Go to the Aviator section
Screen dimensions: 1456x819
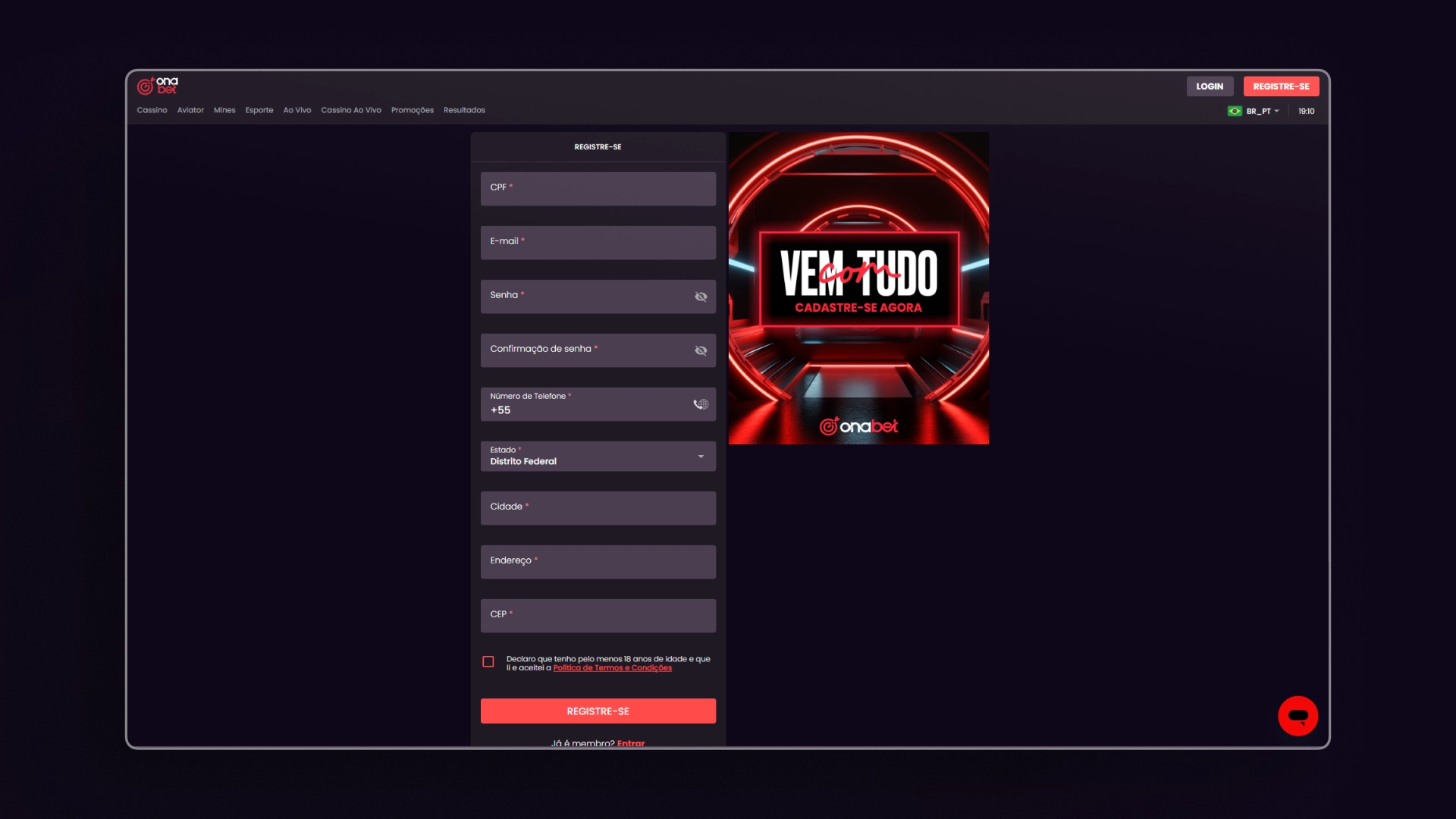tap(190, 110)
